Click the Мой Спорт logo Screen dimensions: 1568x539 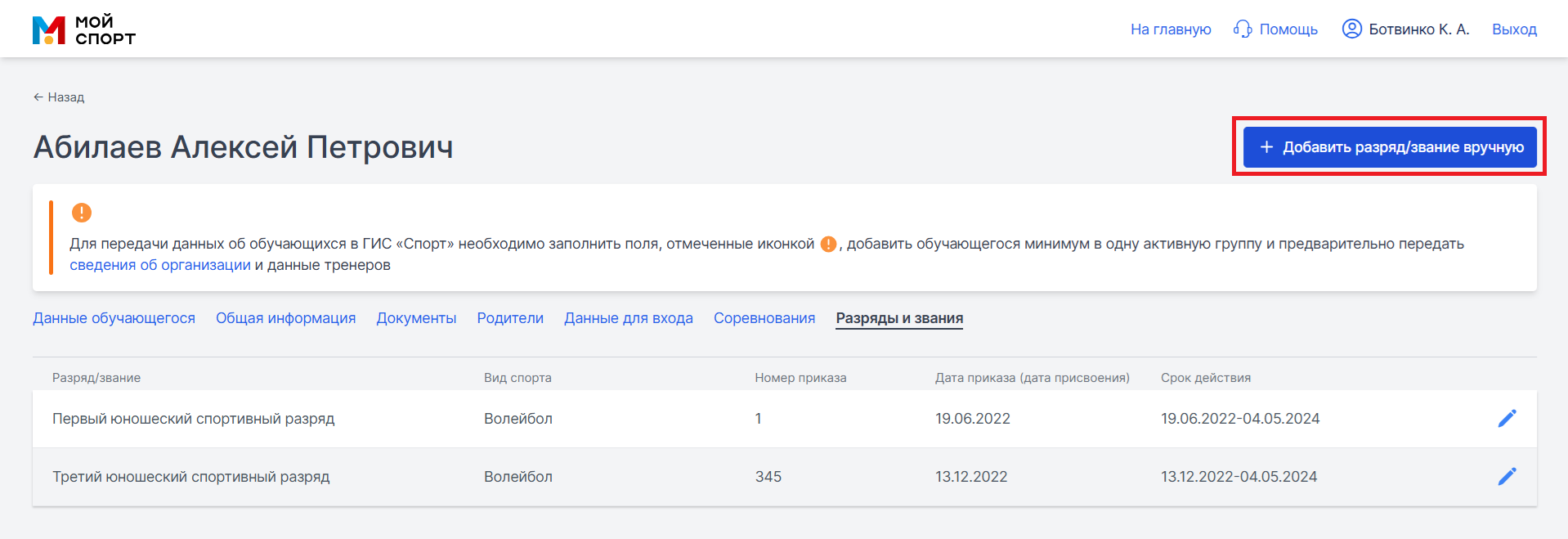tap(83, 29)
